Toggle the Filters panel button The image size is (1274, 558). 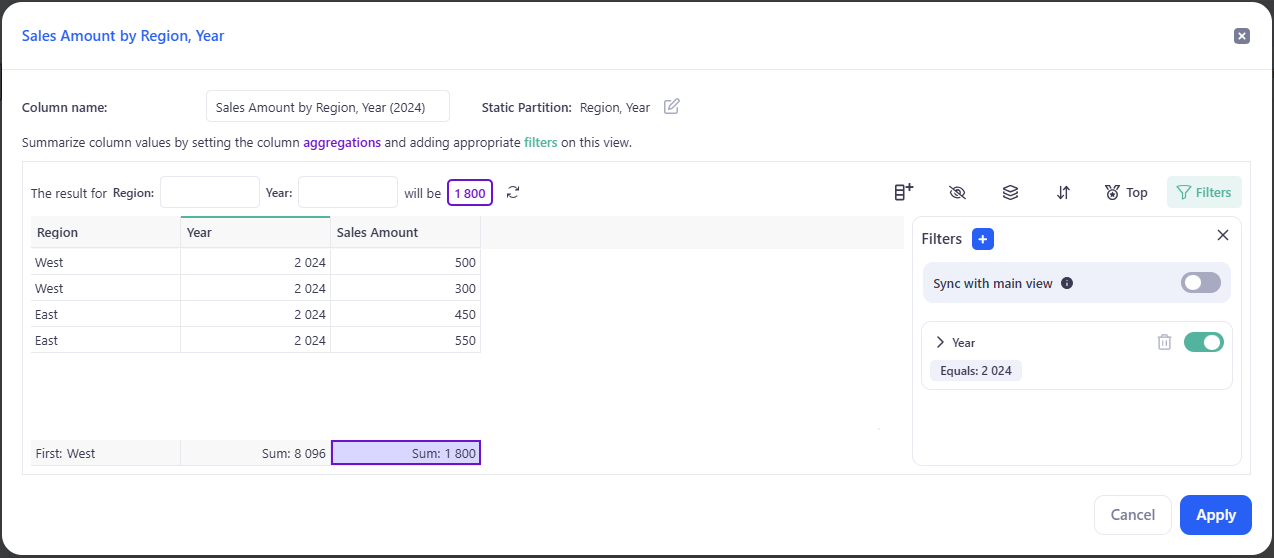coord(1204,192)
